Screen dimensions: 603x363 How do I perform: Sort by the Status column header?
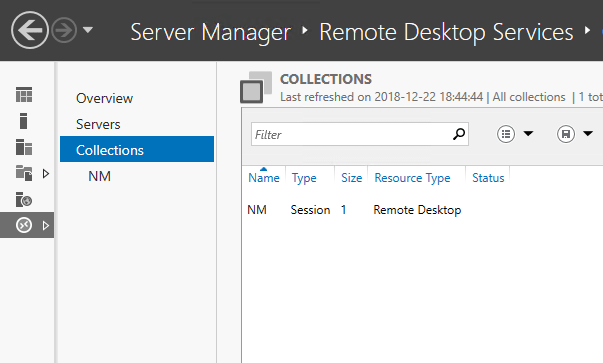[x=488, y=178]
